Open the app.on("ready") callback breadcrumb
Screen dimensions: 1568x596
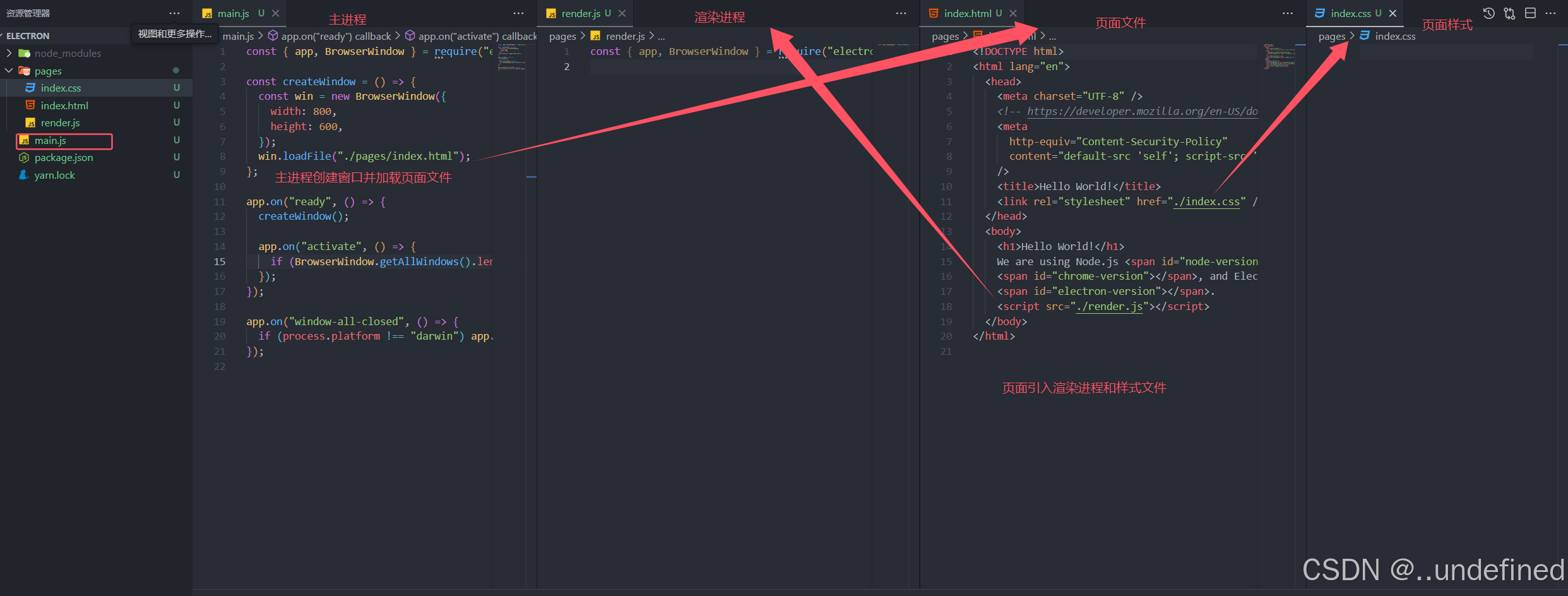[330, 36]
